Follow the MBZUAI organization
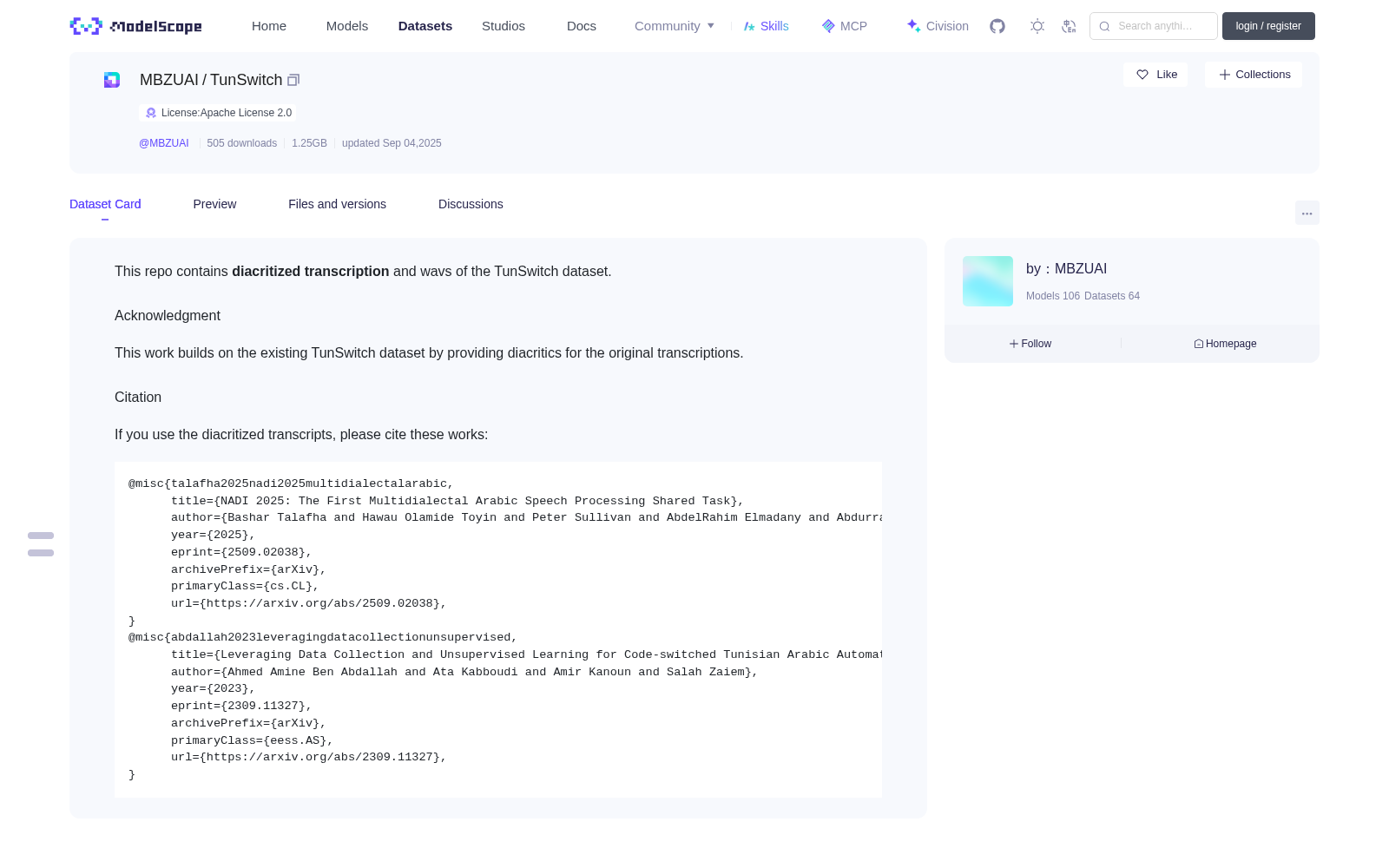This screenshot has height=868, width=1389. (x=1030, y=344)
